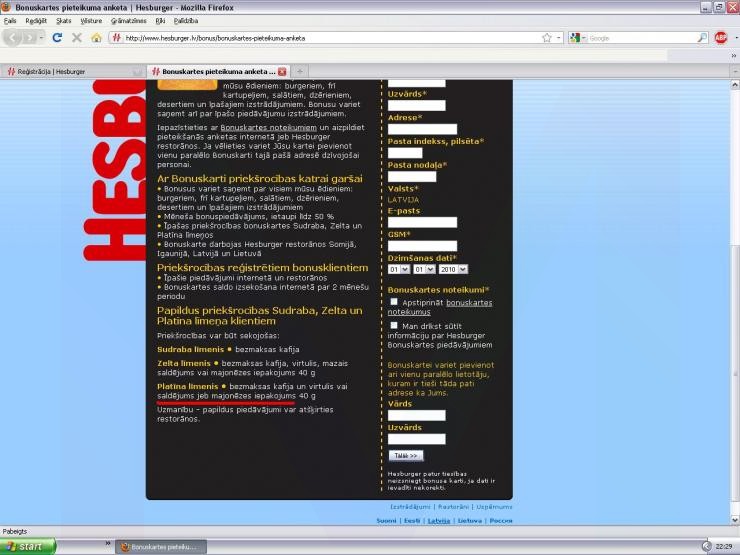Open the birth month dropdown
The height and width of the screenshot is (555, 740).
tap(423, 269)
